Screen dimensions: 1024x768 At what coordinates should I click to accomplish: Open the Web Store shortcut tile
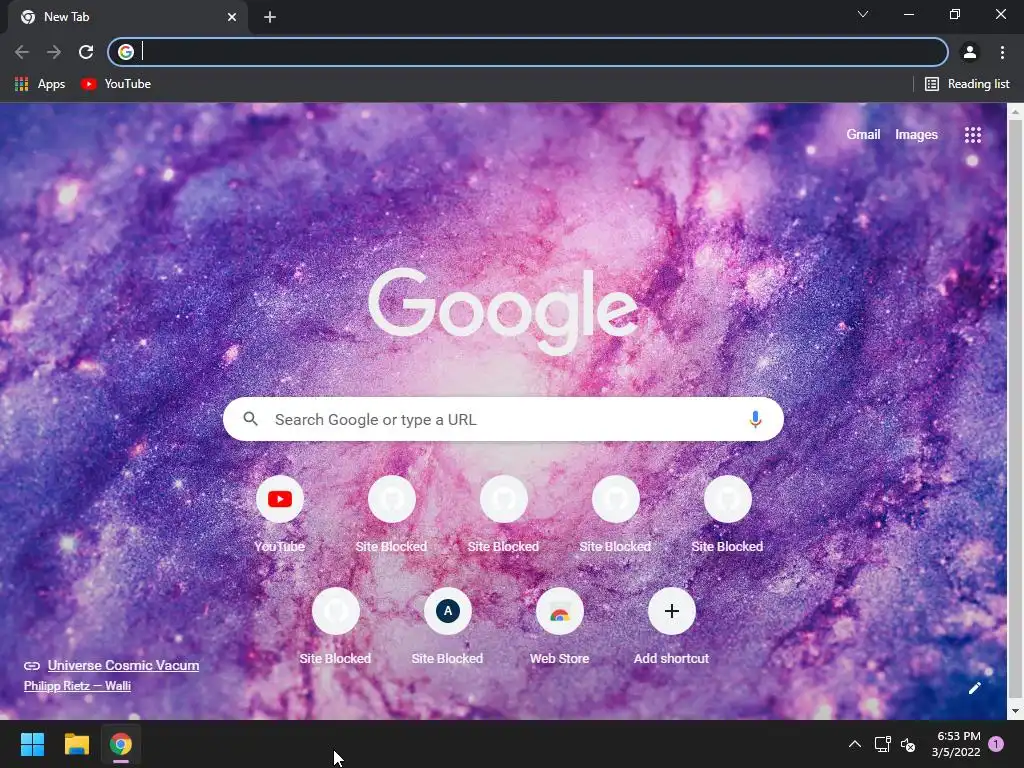tap(560, 626)
